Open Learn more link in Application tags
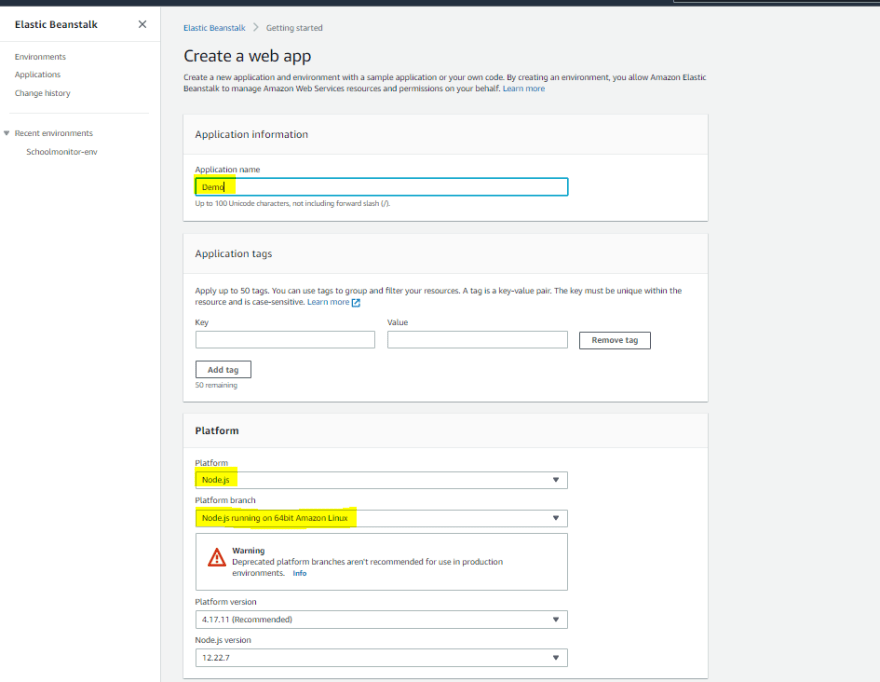 click(328, 302)
